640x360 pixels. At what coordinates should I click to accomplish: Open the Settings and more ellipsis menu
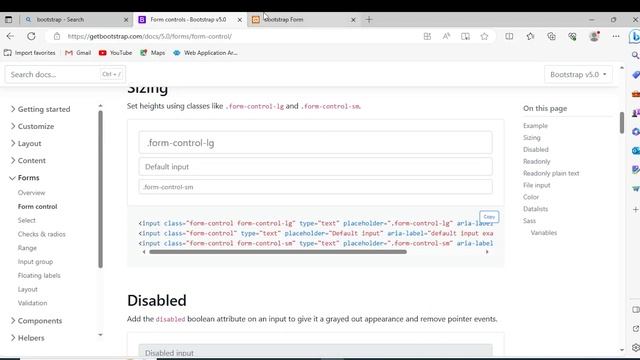tap(616, 36)
